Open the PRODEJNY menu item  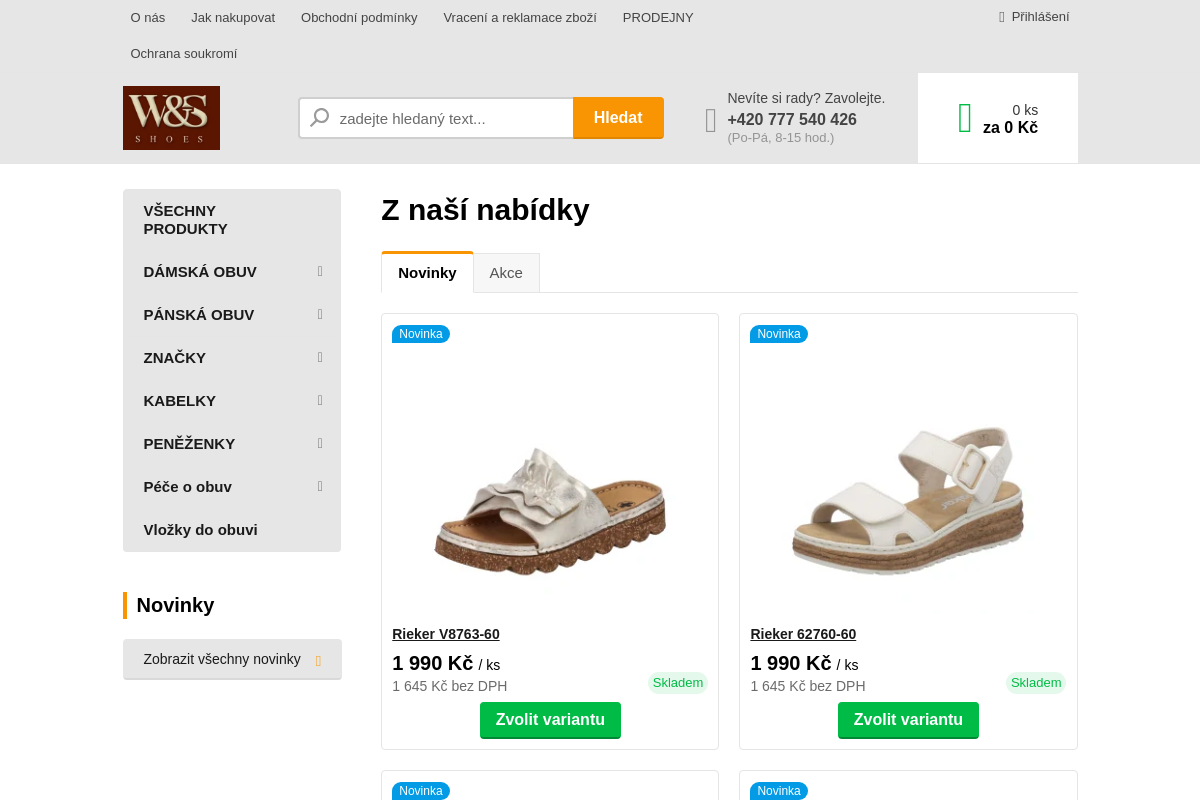[x=657, y=17]
